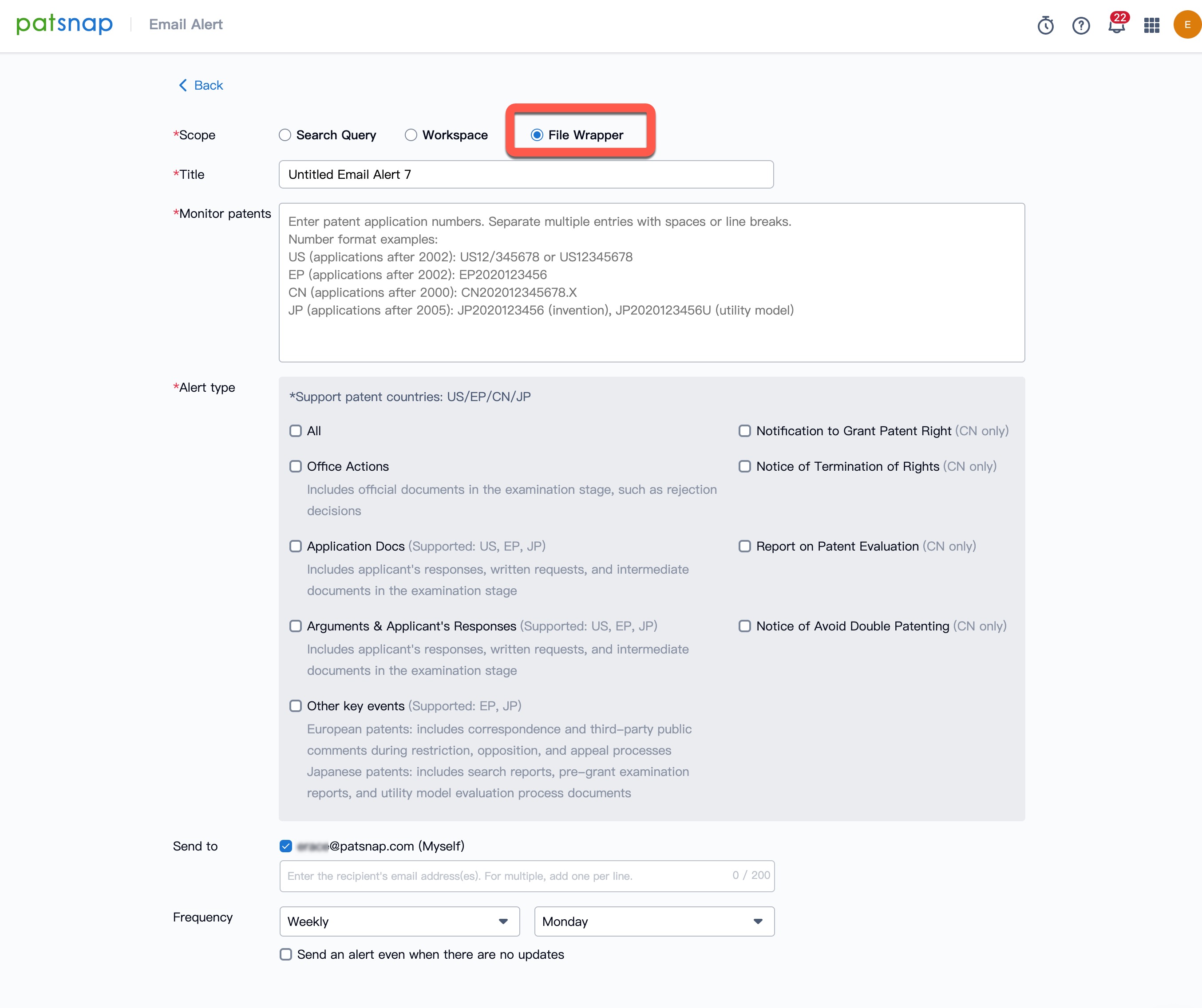Screen dimensions: 1202x1008
Task: Open the Monday day dropdown
Action: click(x=654, y=921)
